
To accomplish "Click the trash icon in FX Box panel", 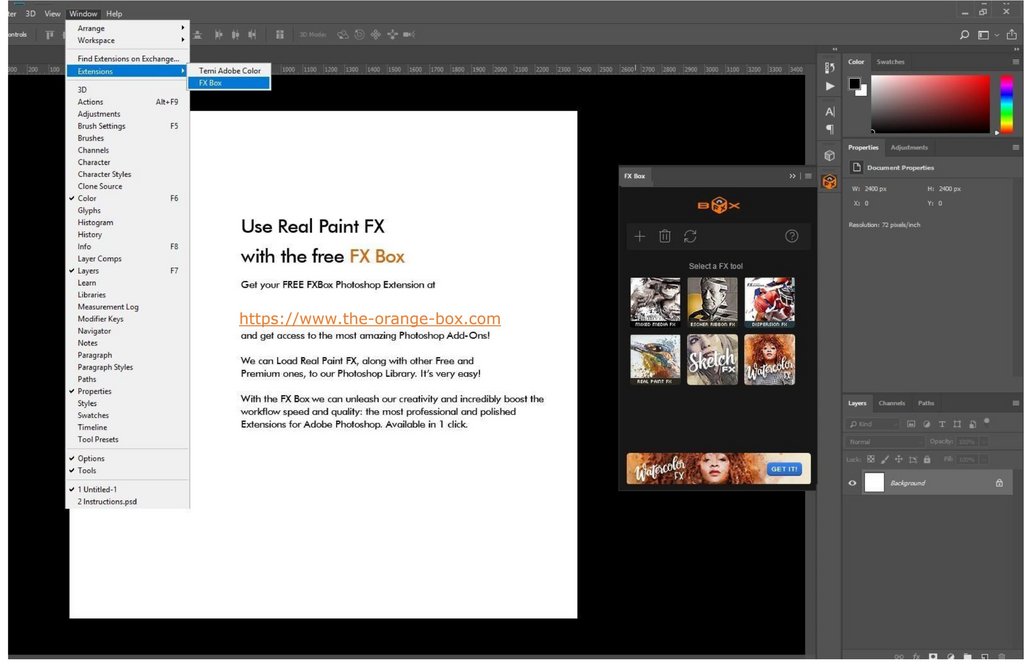I will (665, 236).
